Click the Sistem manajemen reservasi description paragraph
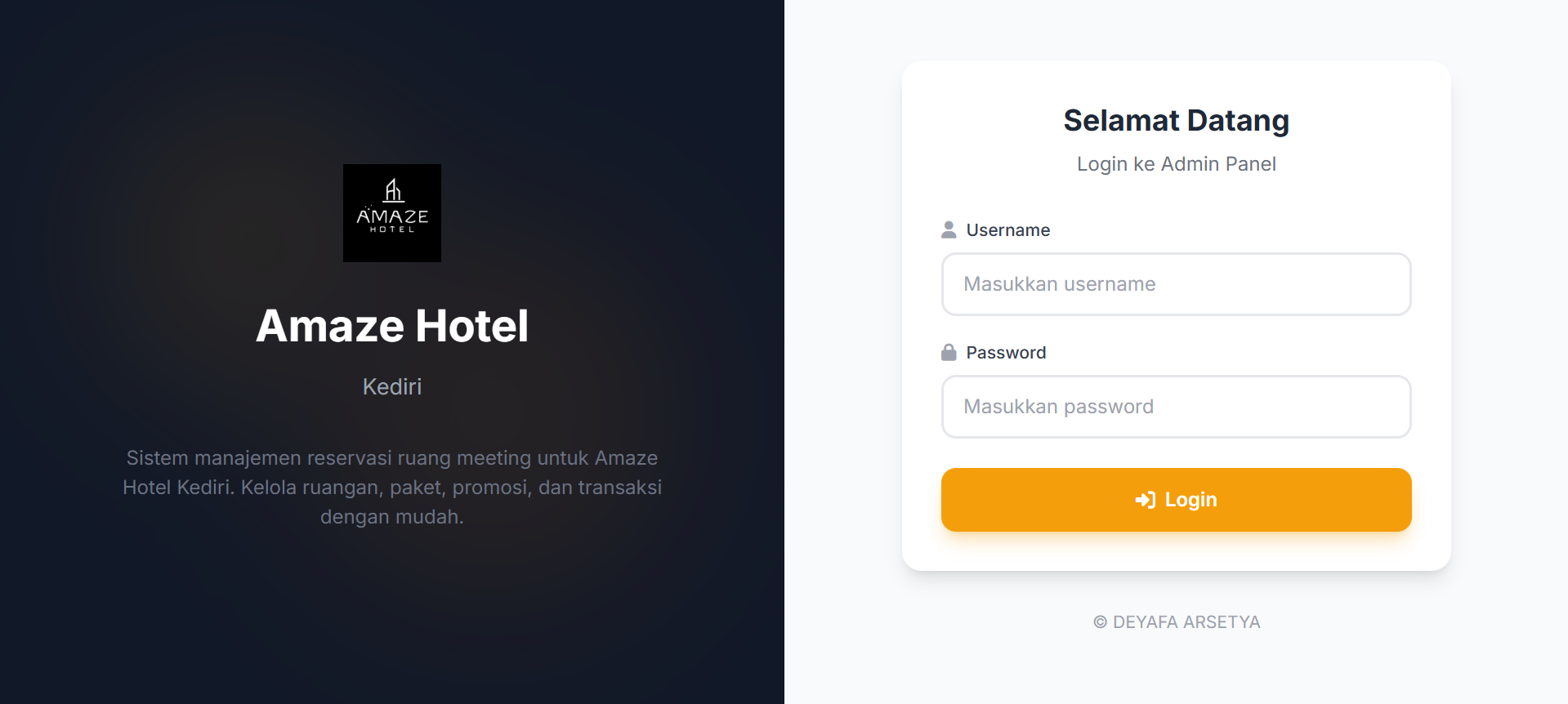Image resolution: width=1568 pixels, height=704 pixels. [392, 487]
